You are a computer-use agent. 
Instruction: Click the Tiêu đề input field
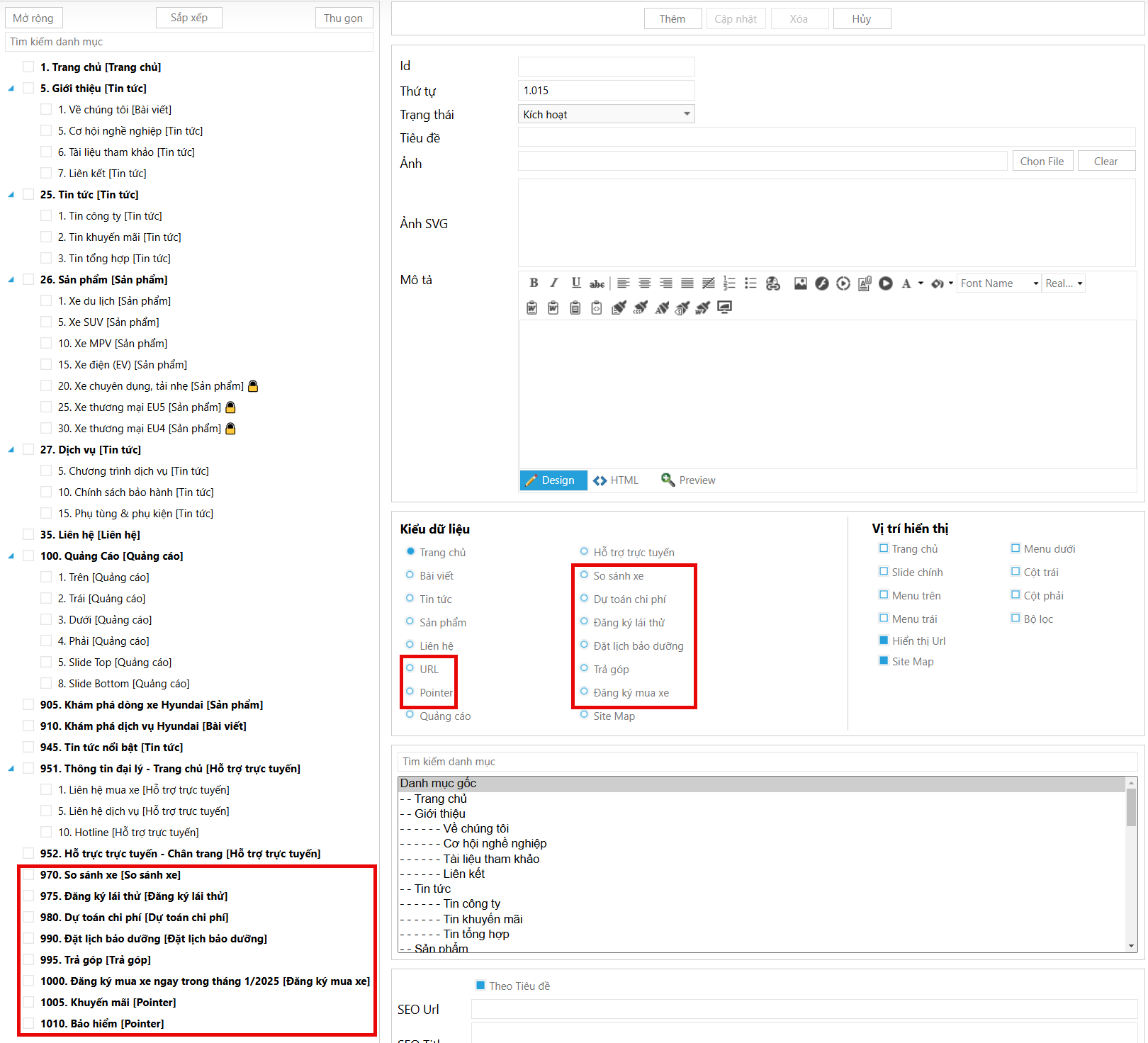(826, 137)
